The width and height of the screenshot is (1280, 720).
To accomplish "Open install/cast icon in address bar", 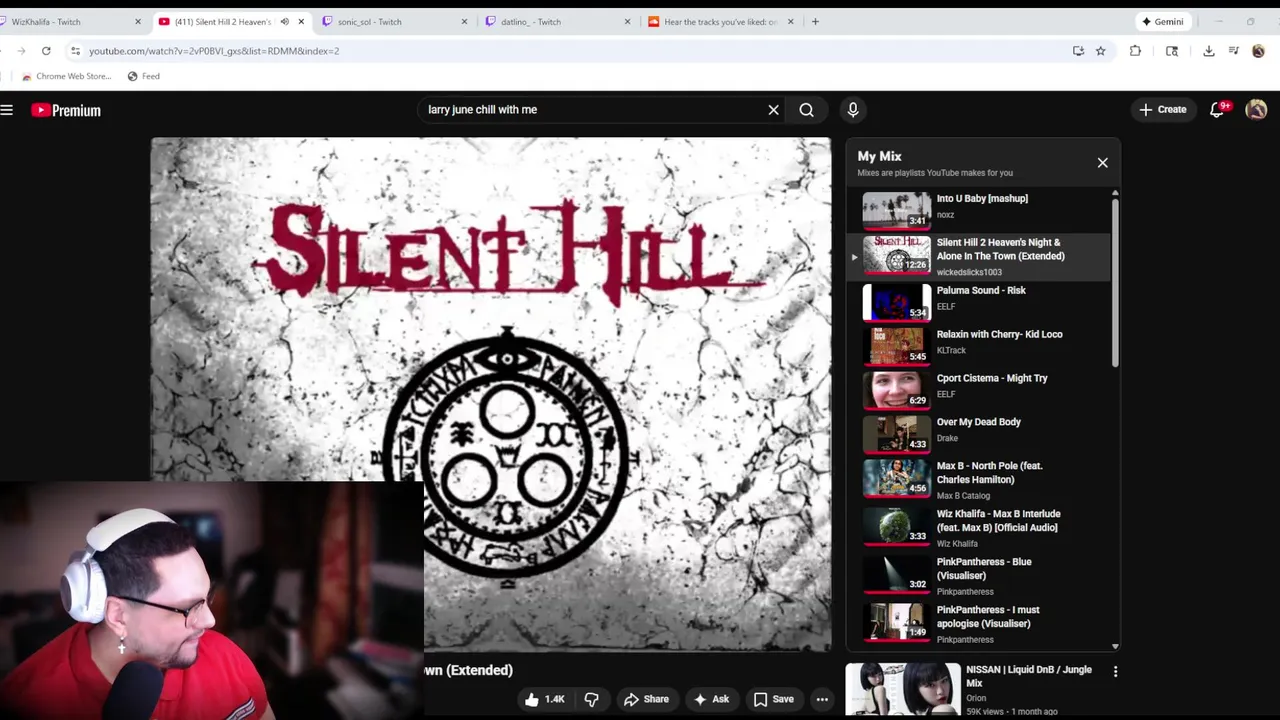I will 1078,51.
